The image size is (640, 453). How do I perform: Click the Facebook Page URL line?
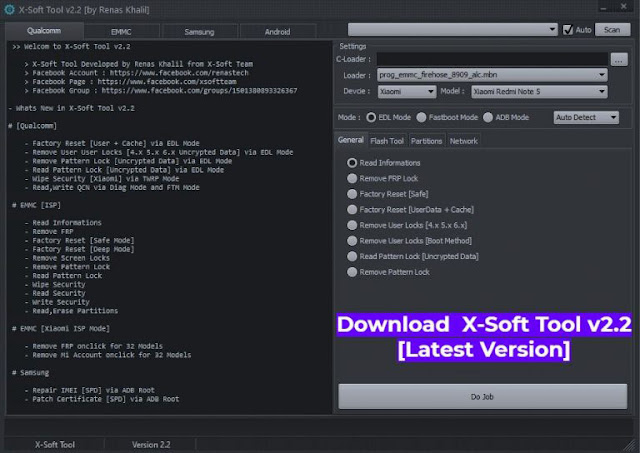click(130, 82)
